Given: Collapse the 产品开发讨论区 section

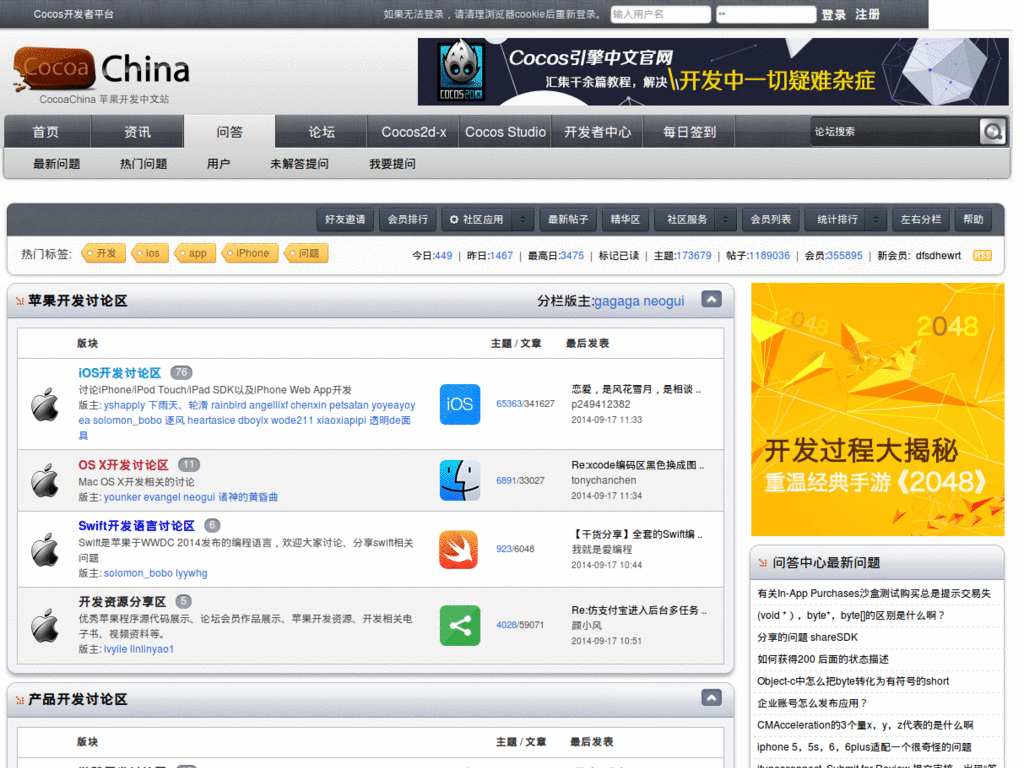Looking at the screenshot, I should tap(711, 697).
